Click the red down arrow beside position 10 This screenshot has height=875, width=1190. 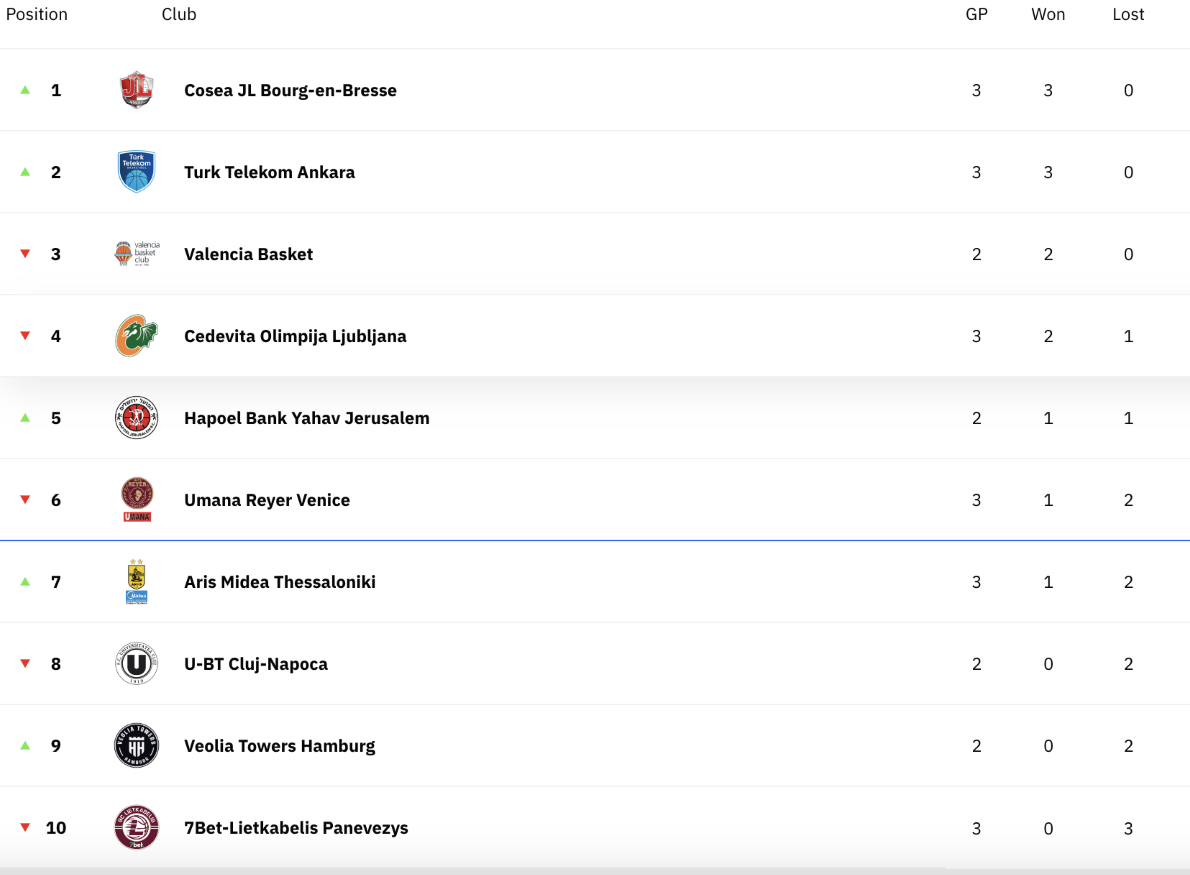click(x=25, y=827)
